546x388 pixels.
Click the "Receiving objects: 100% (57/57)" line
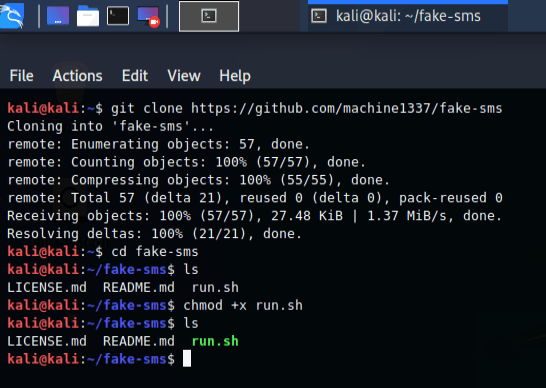254,216
